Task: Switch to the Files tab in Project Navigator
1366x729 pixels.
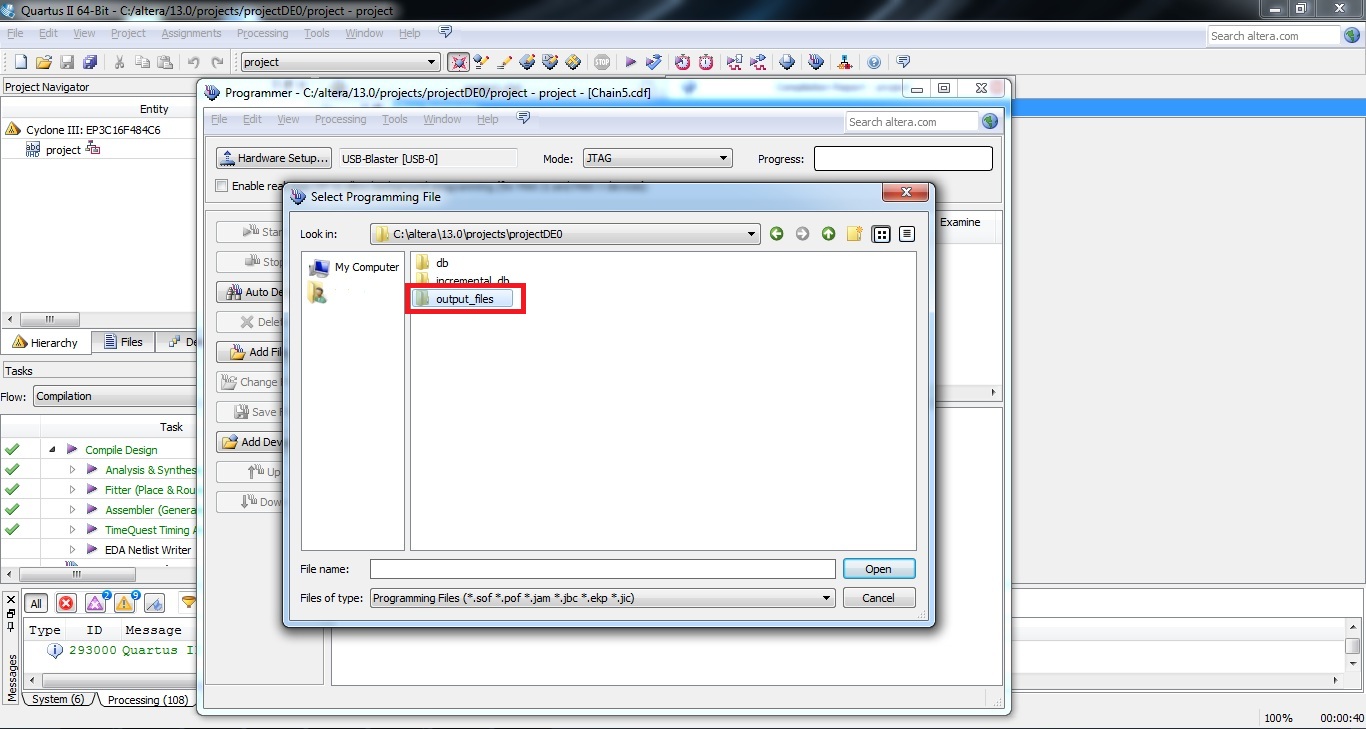Action: click(x=121, y=342)
